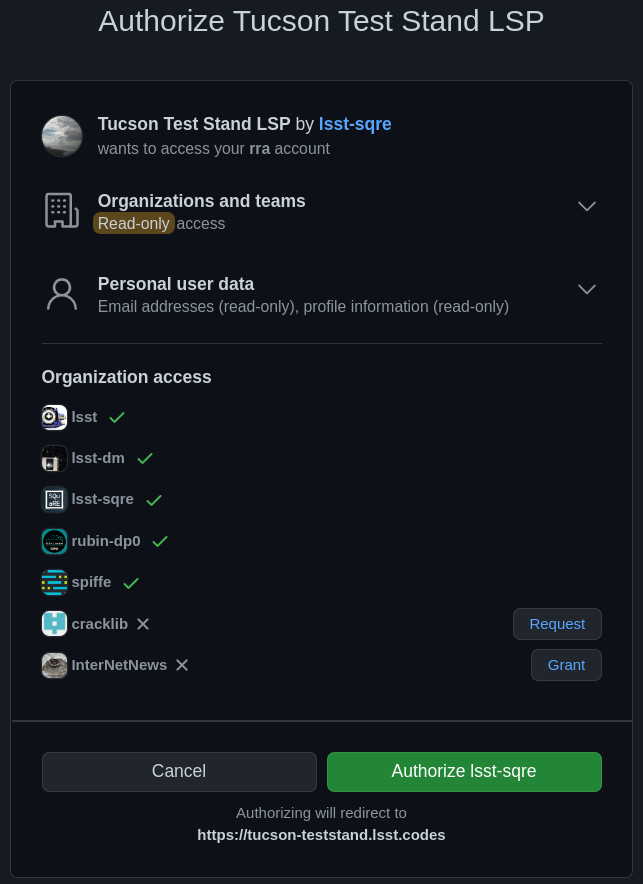This screenshot has width=643, height=884.
Task: Click the X mark next to InterNetNews
Action: coord(181,664)
